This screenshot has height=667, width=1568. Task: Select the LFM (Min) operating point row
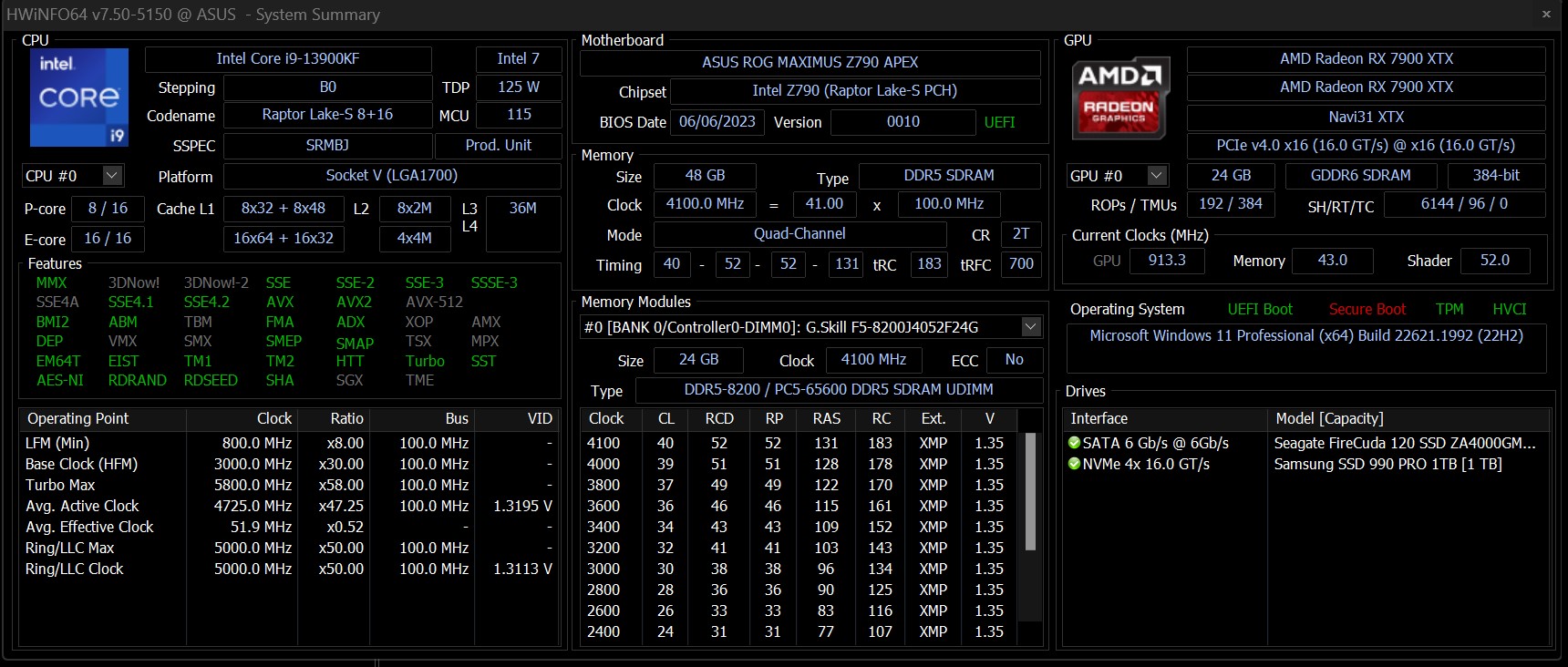[289, 443]
